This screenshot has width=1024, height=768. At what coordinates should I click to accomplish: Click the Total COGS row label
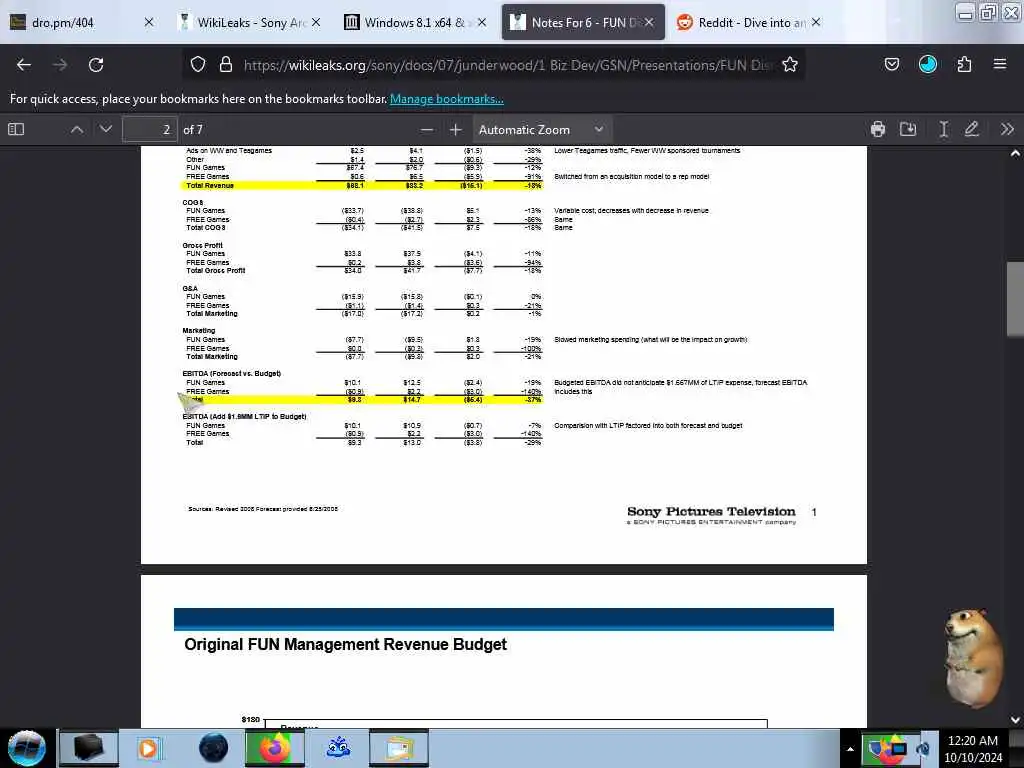pyautogui.click(x=206, y=227)
